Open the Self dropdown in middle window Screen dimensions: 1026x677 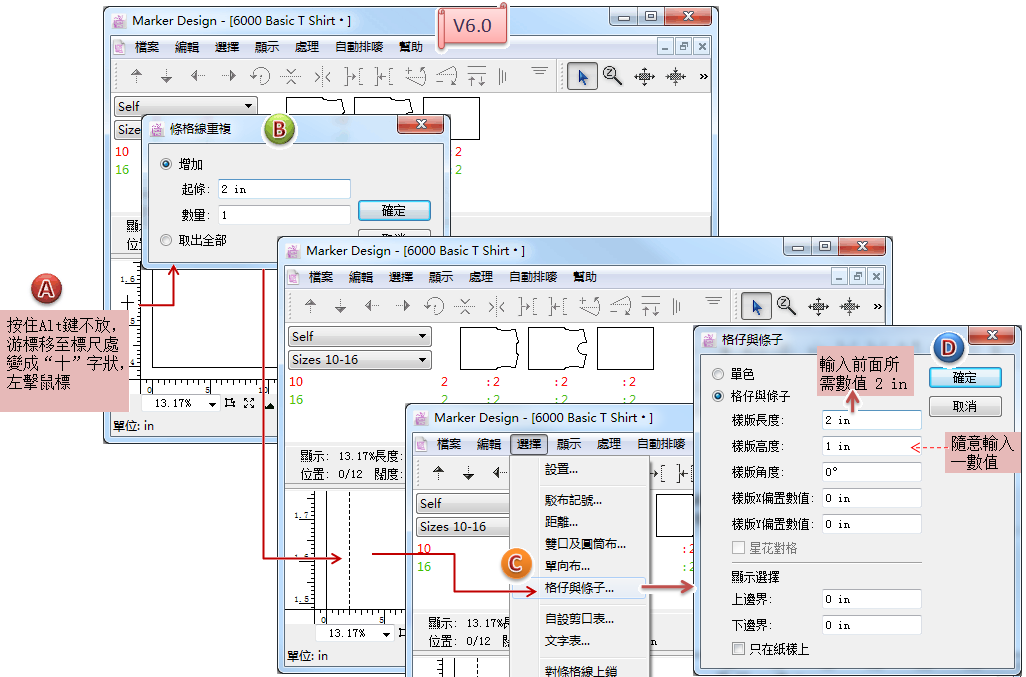coord(359,337)
